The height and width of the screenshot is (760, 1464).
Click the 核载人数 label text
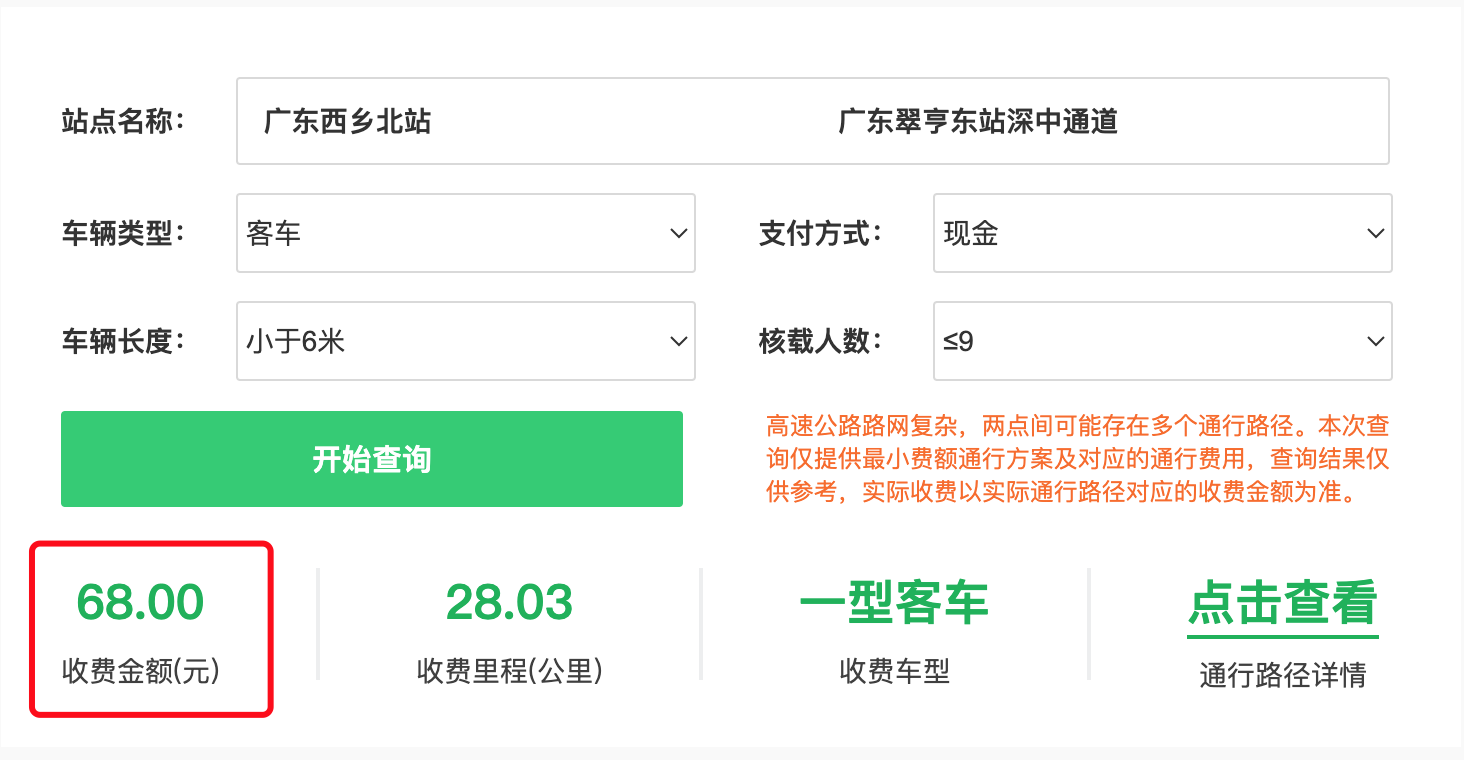pos(820,342)
